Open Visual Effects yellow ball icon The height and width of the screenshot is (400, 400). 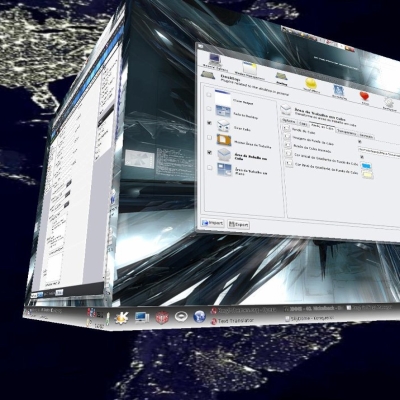311,83
